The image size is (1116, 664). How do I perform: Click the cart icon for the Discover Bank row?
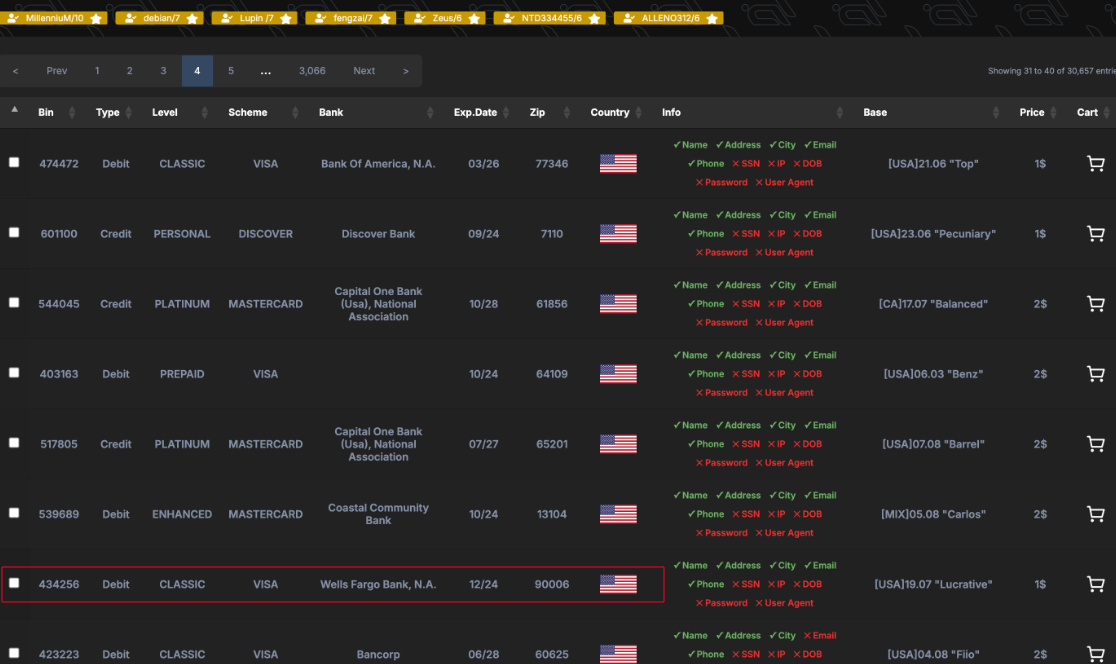1095,233
